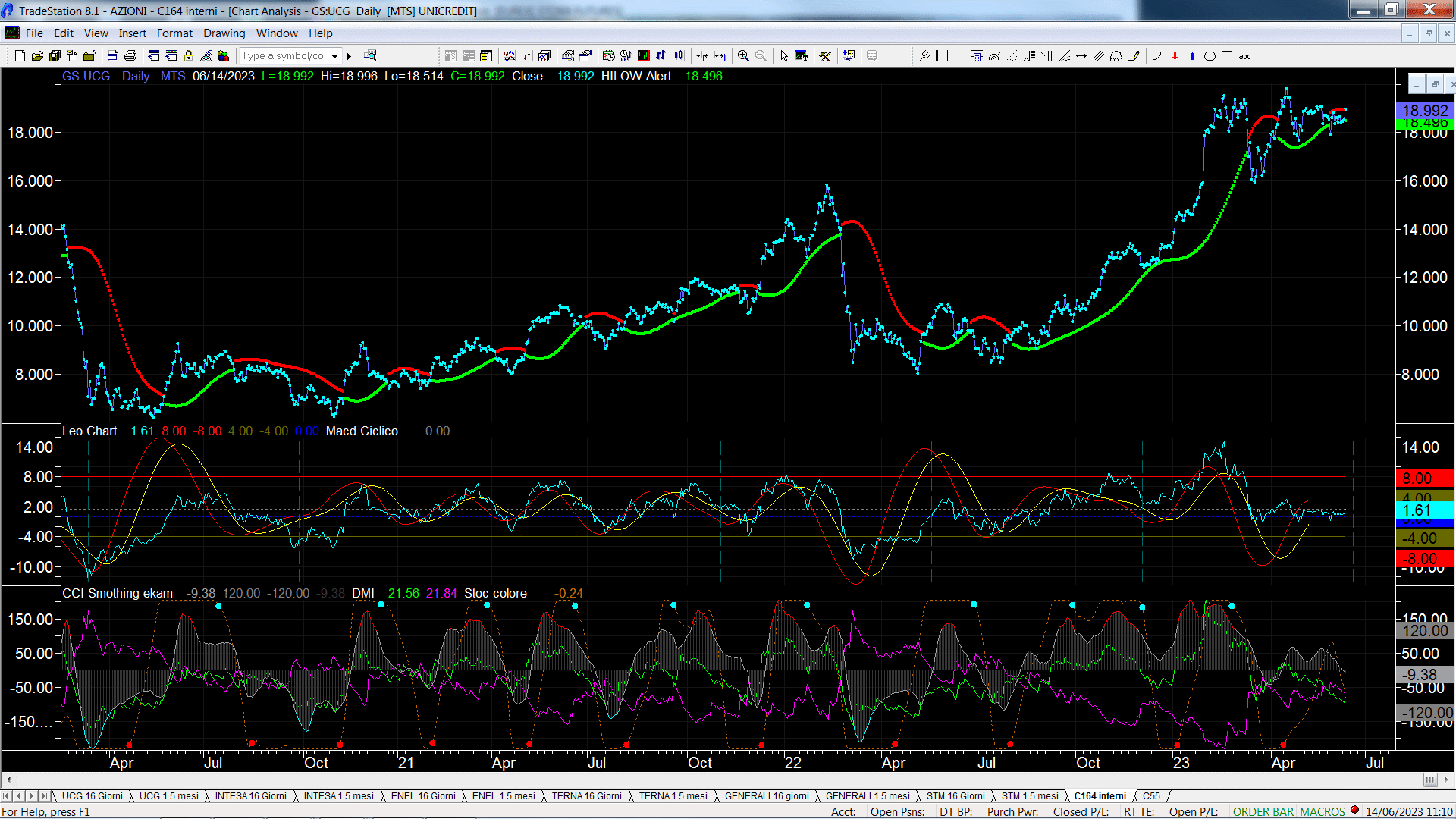Image resolution: width=1456 pixels, height=819 pixels.
Task: Open the symbol entry dropdown arrow
Action: point(334,56)
